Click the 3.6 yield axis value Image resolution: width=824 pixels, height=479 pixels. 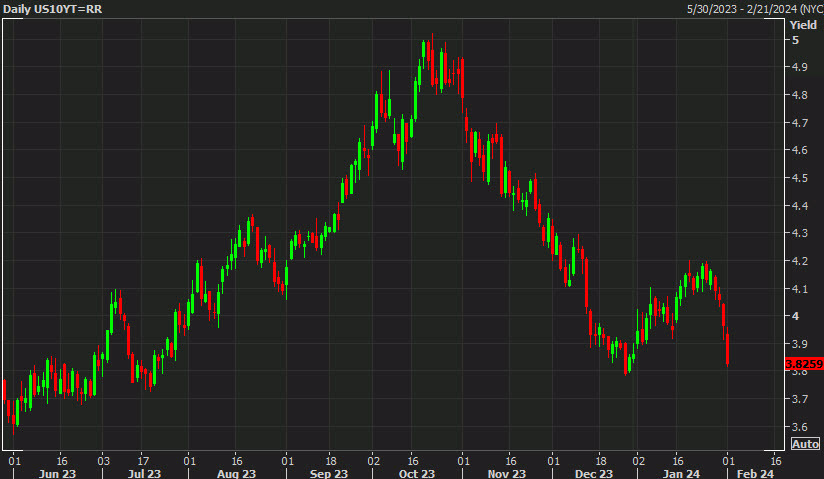pyautogui.click(x=799, y=427)
